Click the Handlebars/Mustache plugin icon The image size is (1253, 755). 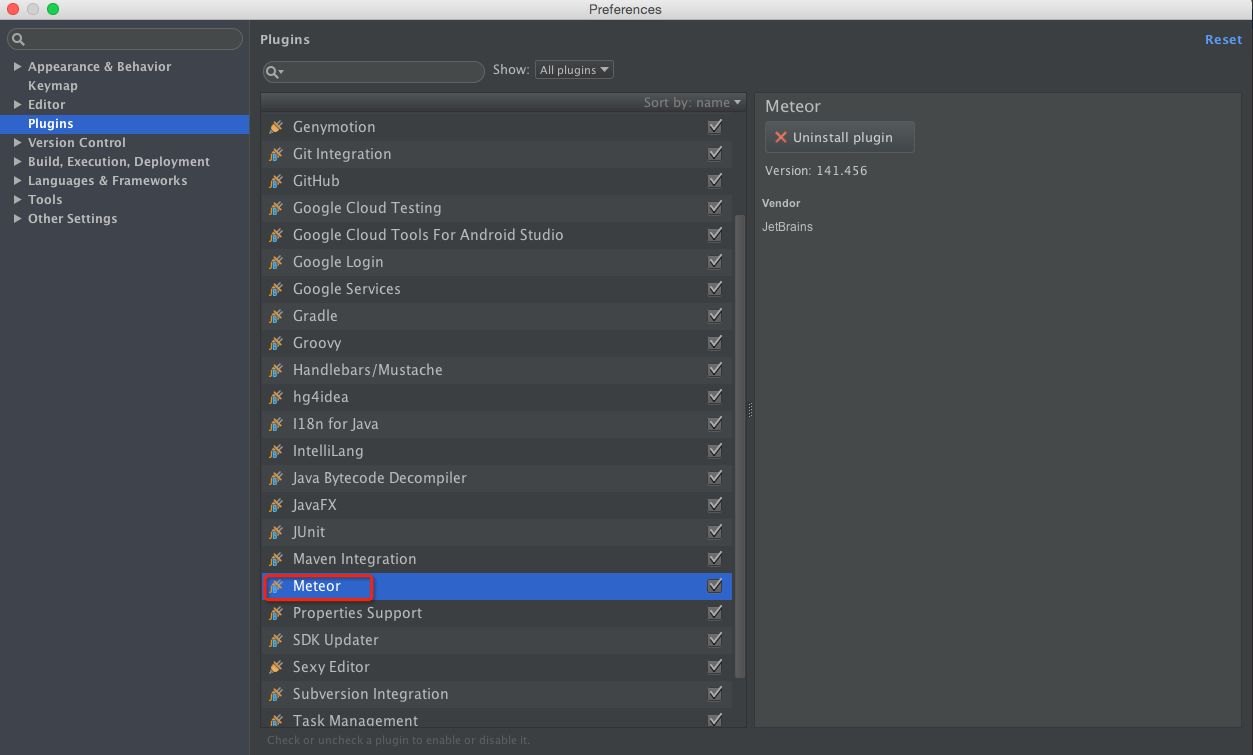pos(276,370)
